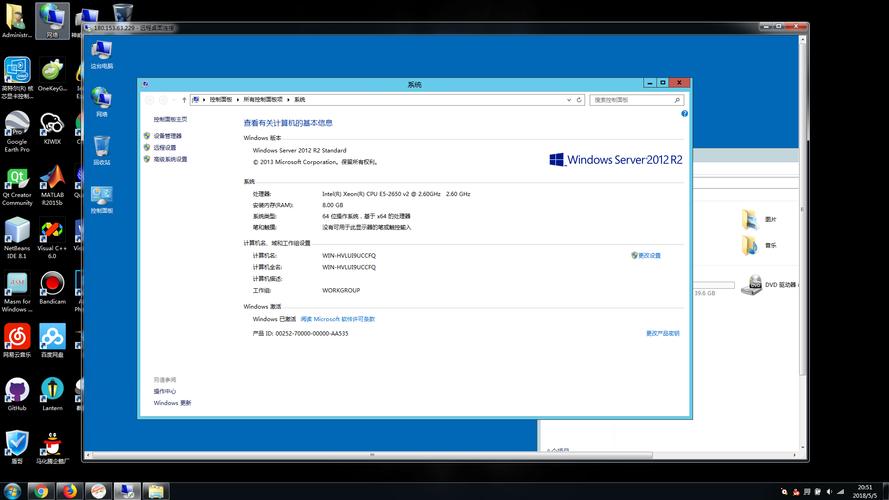Launch MATLAB R2015b shortcut
Screen dimensions: 889x500
[52, 185]
